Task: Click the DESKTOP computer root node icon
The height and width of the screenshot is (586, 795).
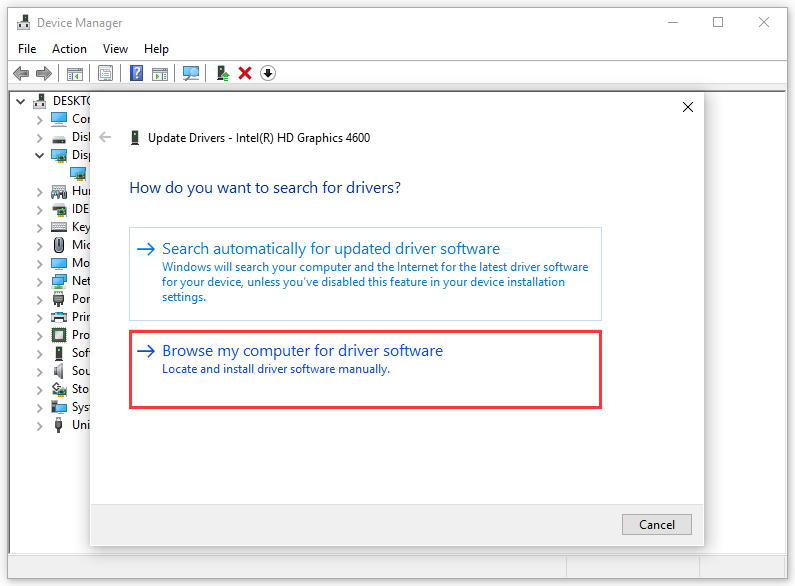Action: (x=40, y=101)
